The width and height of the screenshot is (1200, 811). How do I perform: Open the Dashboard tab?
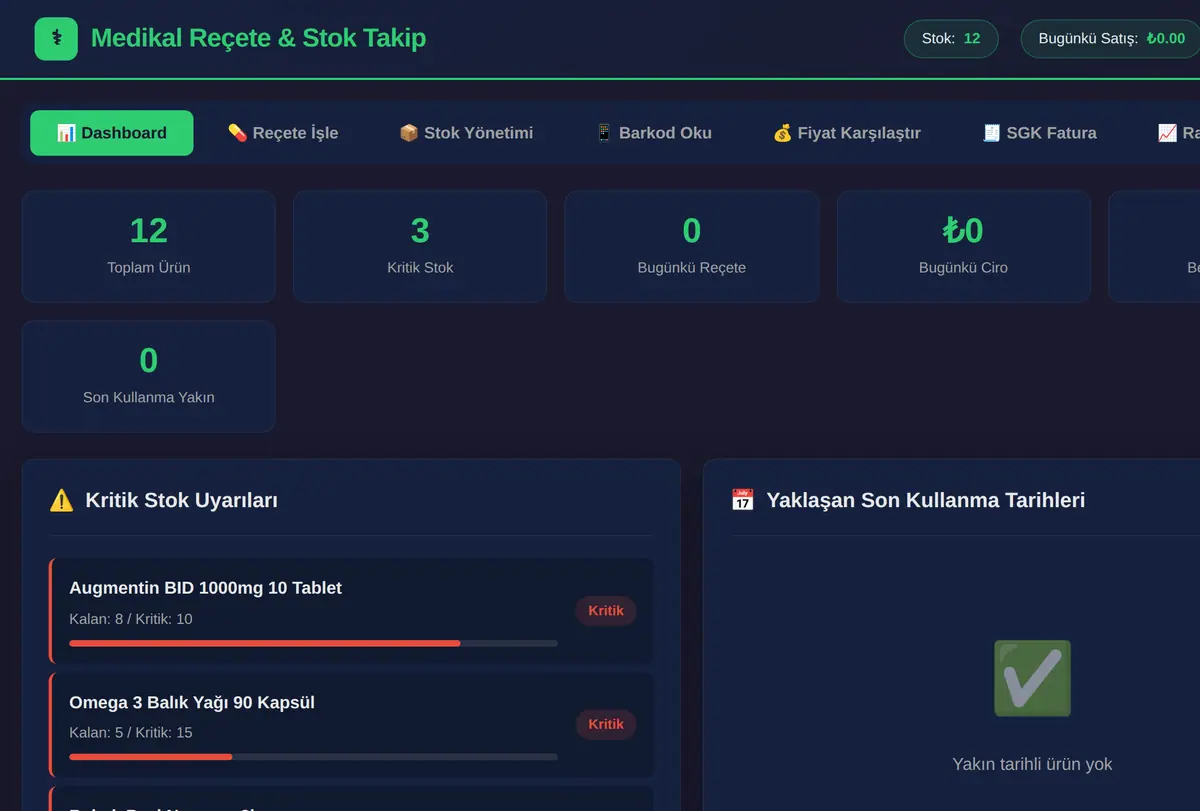112,133
